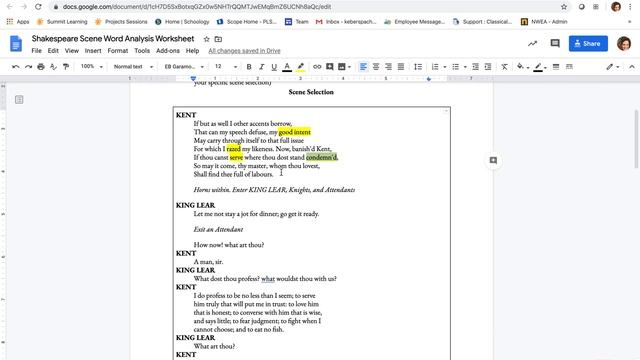Select right align option
This screenshot has width=640, height=360.
388,67
